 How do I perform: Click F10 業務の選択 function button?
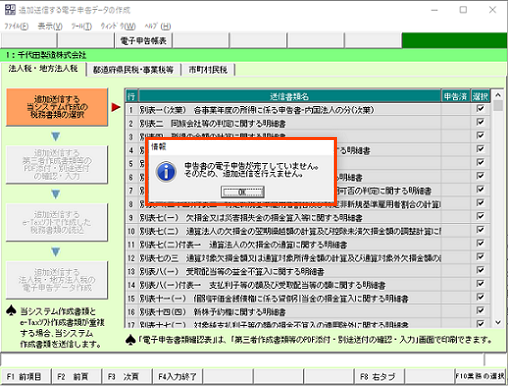tap(480, 377)
